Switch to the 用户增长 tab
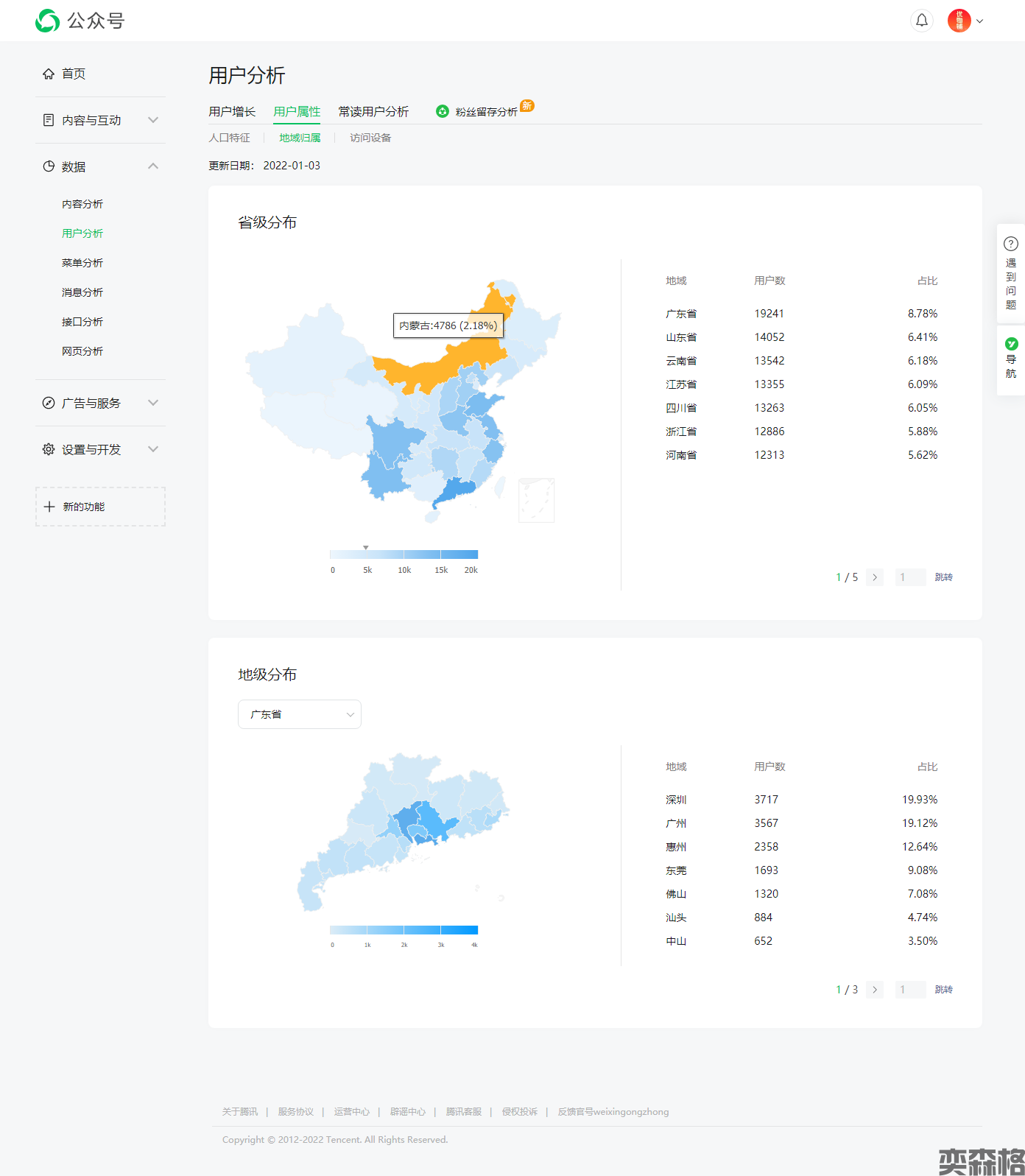Viewport: 1025px width, 1176px height. [x=232, y=112]
